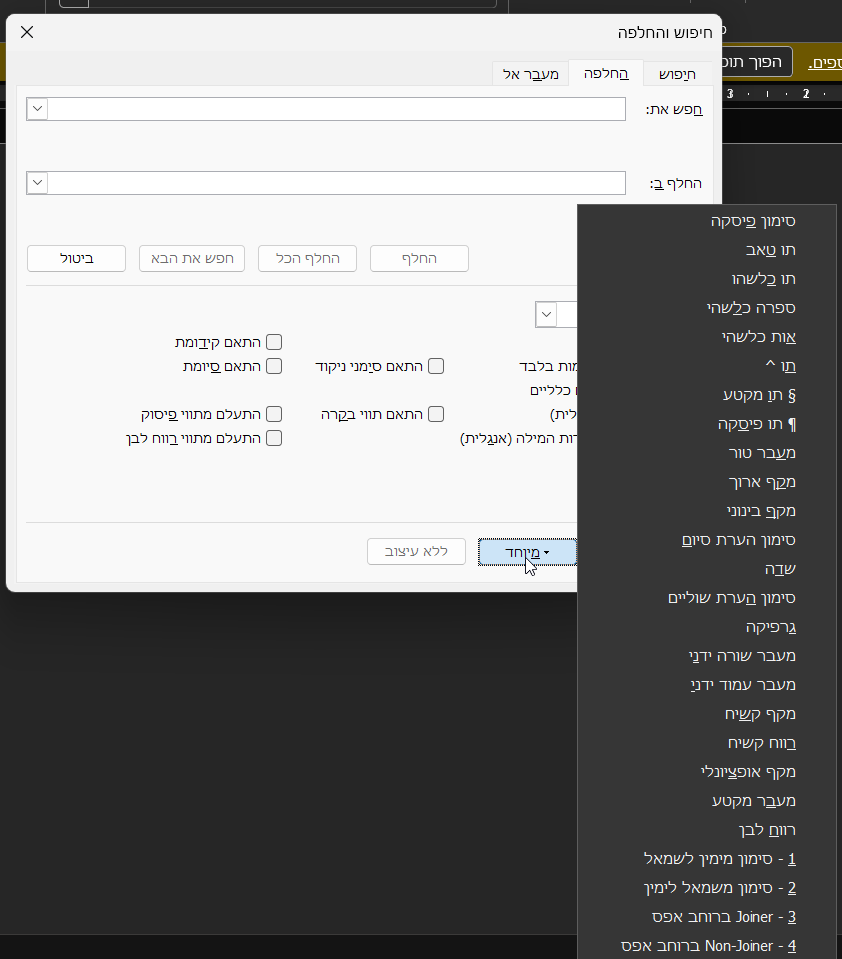Check the התאם סימני ניקוד option
The width and height of the screenshot is (842, 959).
tap(436, 366)
